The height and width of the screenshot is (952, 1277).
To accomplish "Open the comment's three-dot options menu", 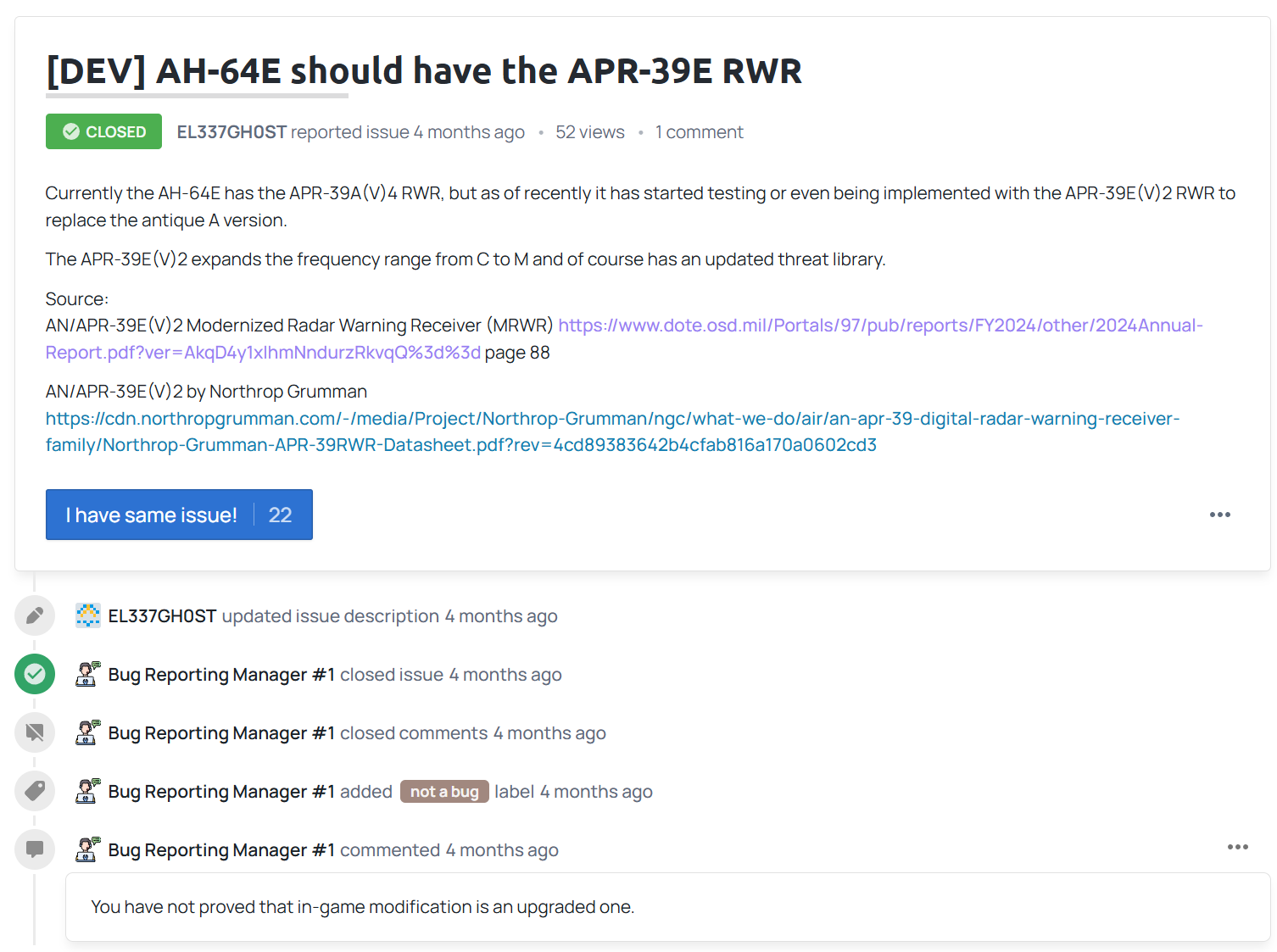I will tap(1237, 847).
